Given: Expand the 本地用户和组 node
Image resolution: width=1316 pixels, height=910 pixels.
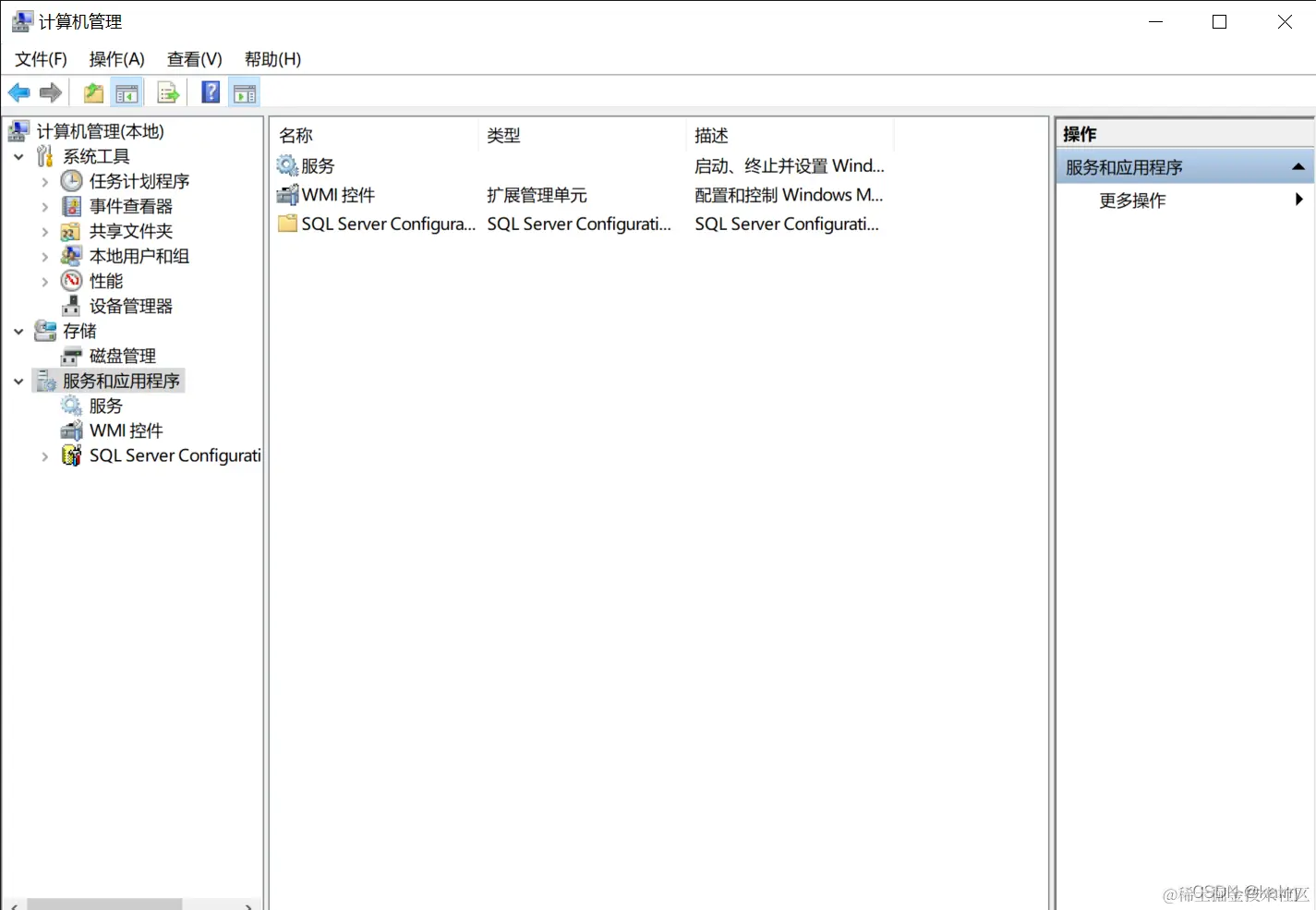Looking at the screenshot, I should tap(44, 257).
